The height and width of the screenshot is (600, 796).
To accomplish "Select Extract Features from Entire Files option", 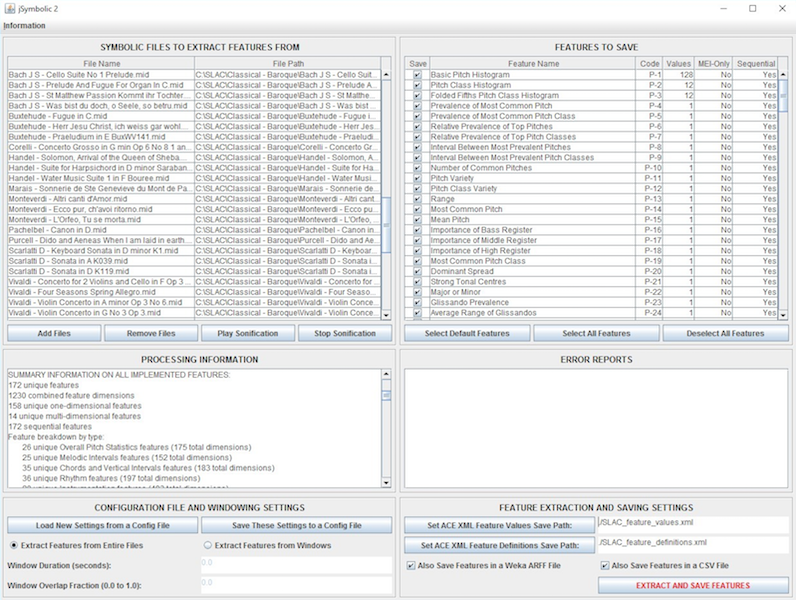I will point(77,545).
